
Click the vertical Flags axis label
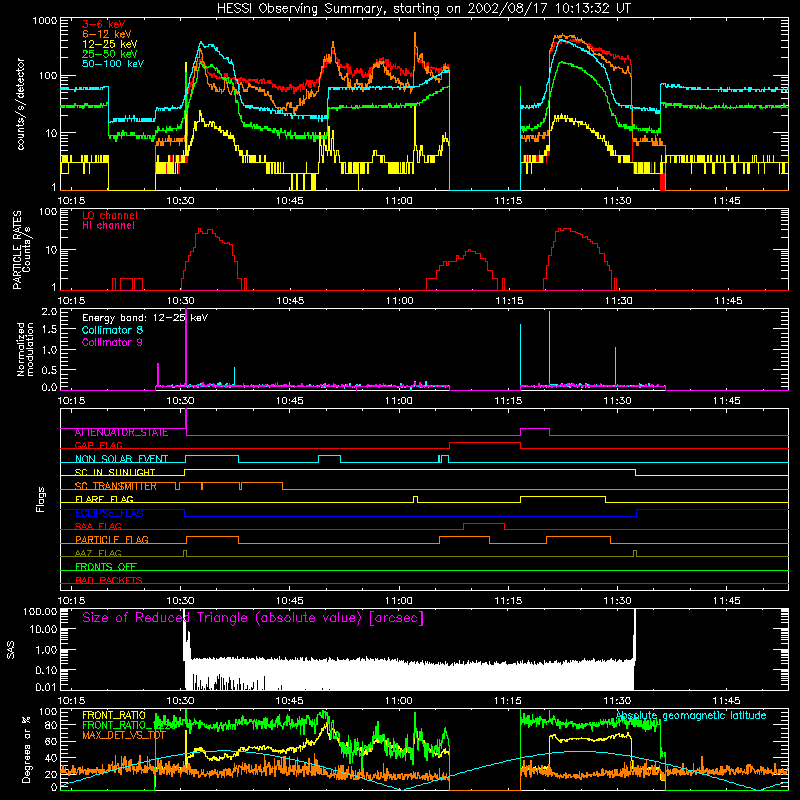click(x=40, y=499)
